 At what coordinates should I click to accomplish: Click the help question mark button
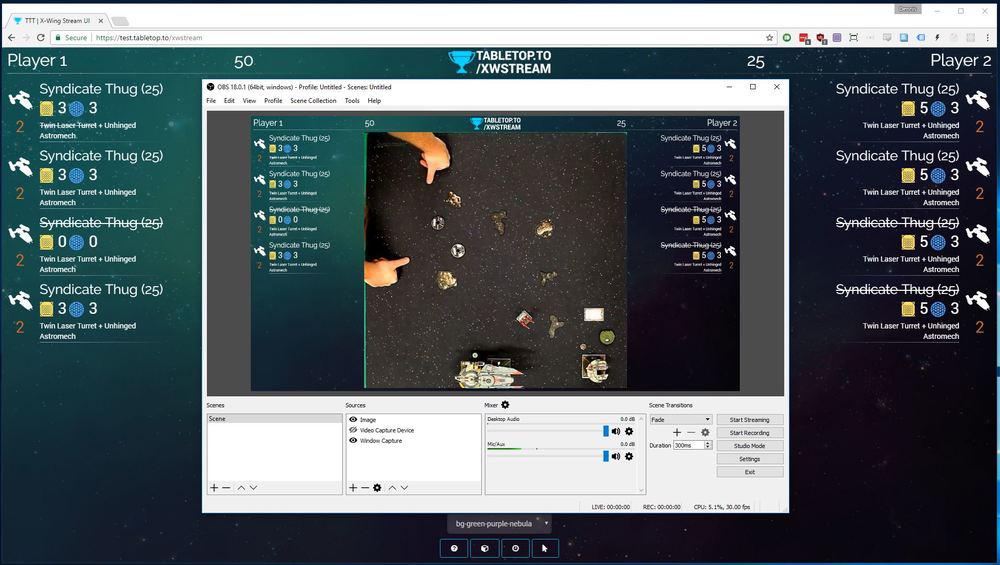point(454,548)
